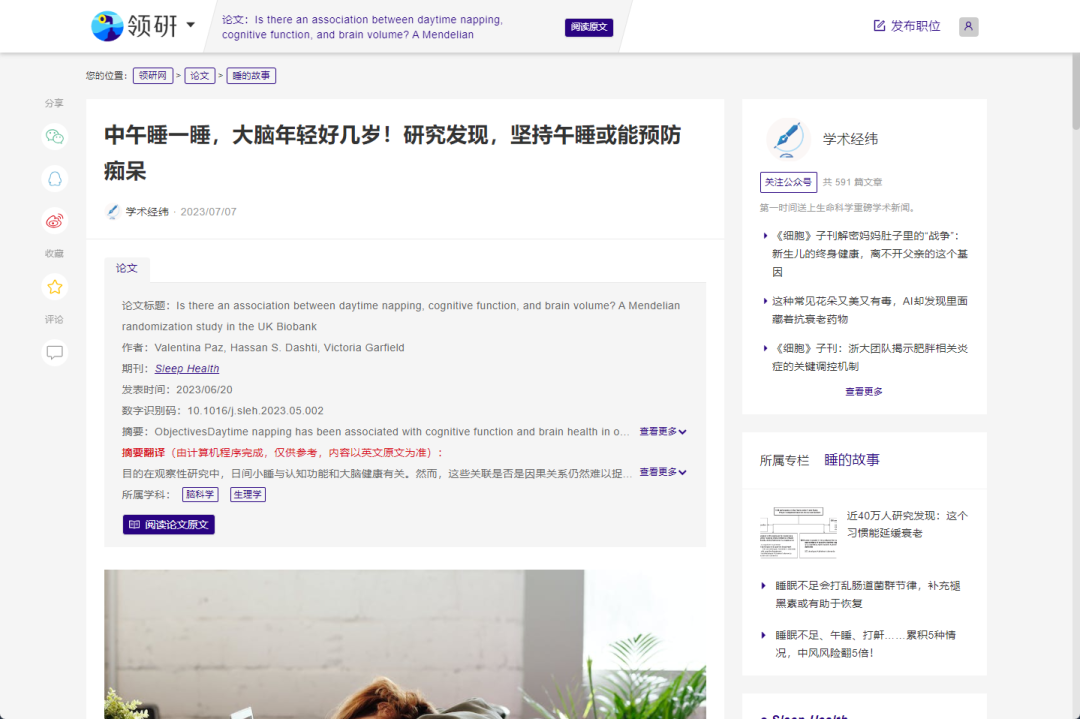Expand the translated abstract with 查看更多
Viewport: 1080px width, 719px height.
(663, 472)
